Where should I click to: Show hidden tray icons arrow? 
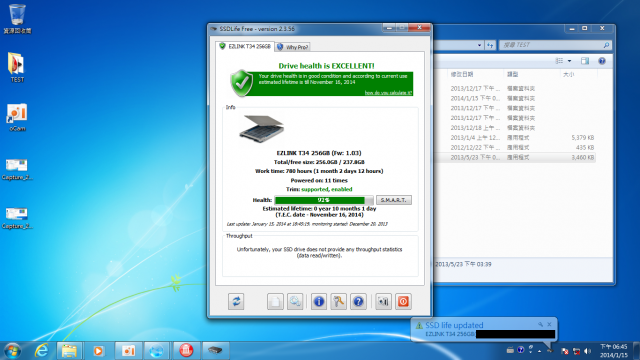click(x=540, y=351)
